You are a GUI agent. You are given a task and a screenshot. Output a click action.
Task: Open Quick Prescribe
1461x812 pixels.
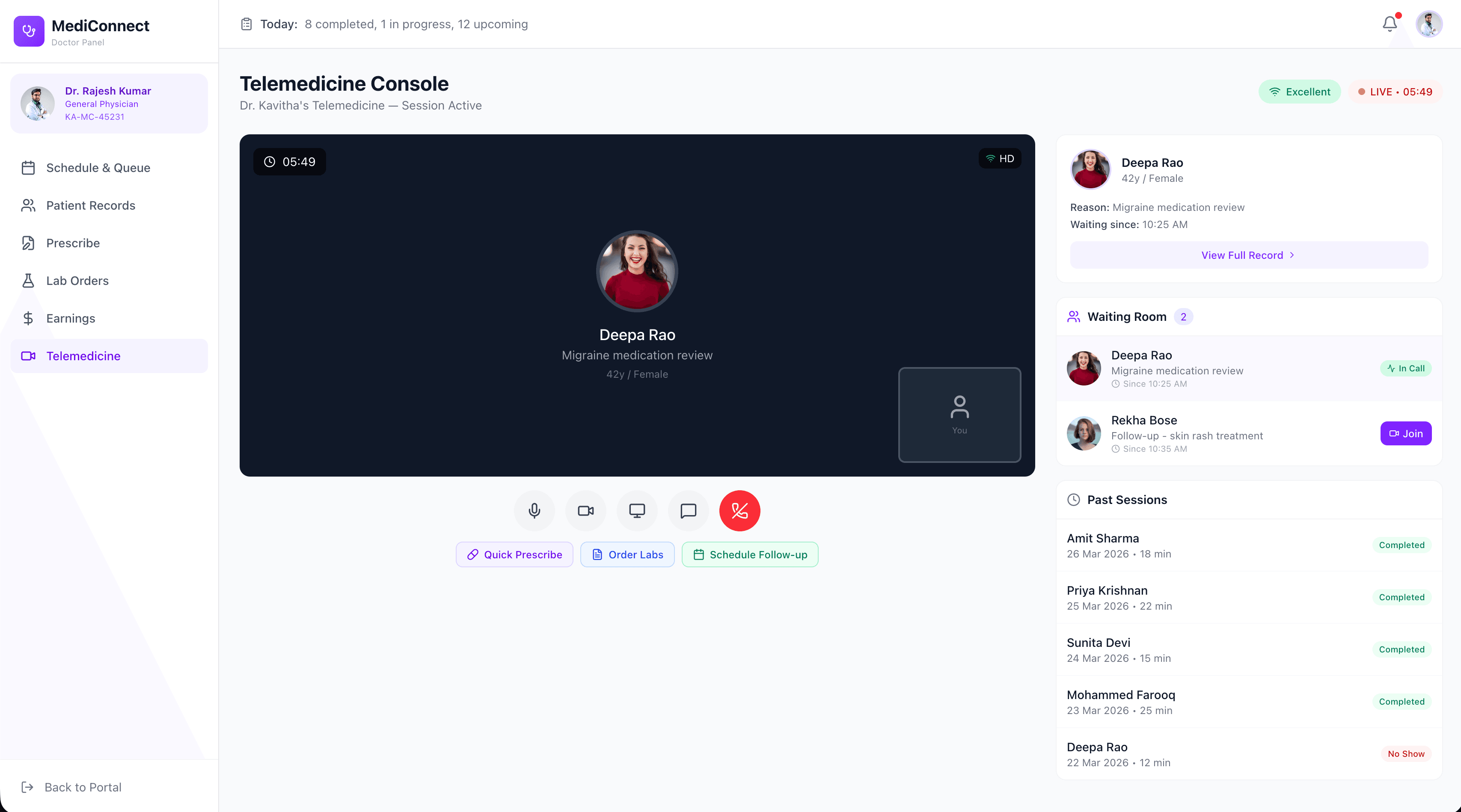tap(514, 554)
